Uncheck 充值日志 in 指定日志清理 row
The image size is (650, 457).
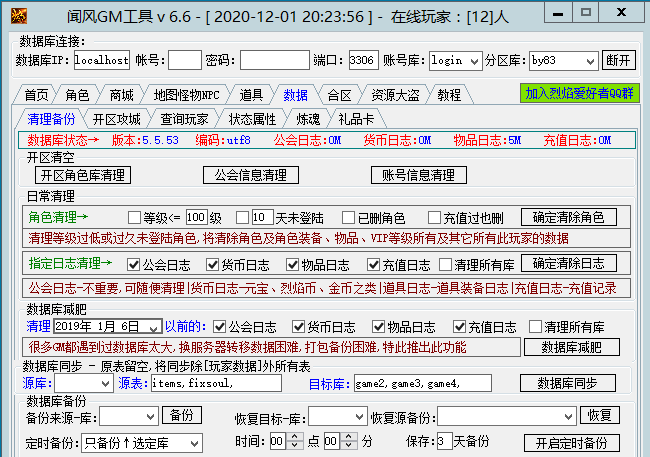coord(373,264)
